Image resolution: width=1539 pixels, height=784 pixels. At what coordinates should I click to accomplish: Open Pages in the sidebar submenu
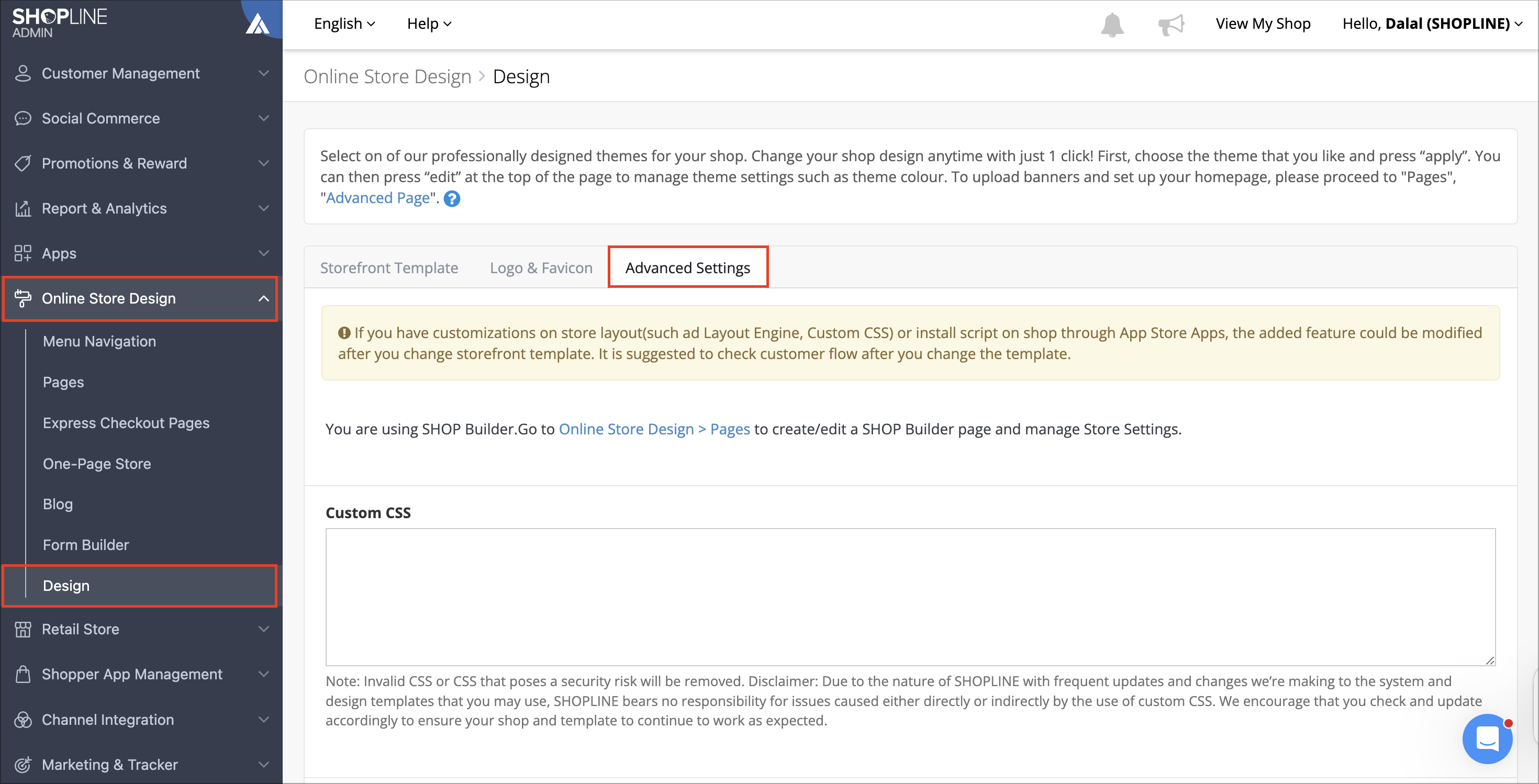tap(63, 382)
